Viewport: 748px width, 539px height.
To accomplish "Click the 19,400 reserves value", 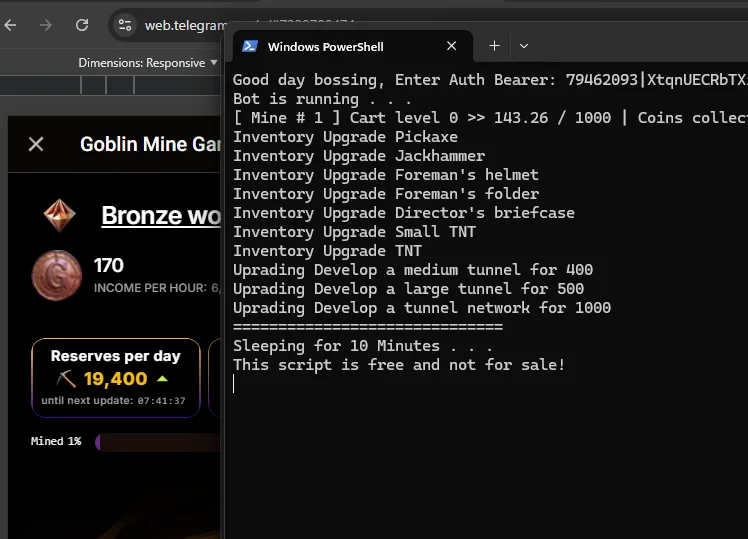I will click(115, 379).
